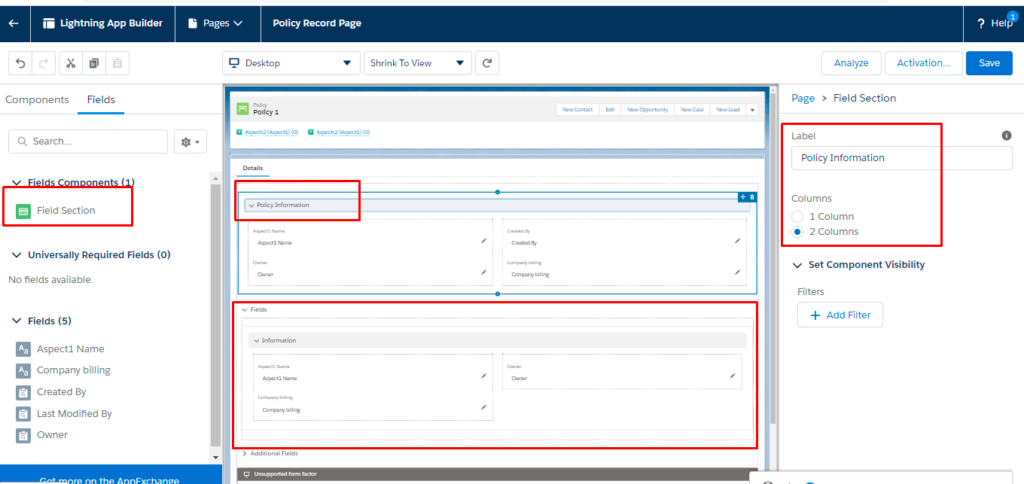Open the Shrink To View dropdown

coord(417,63)
